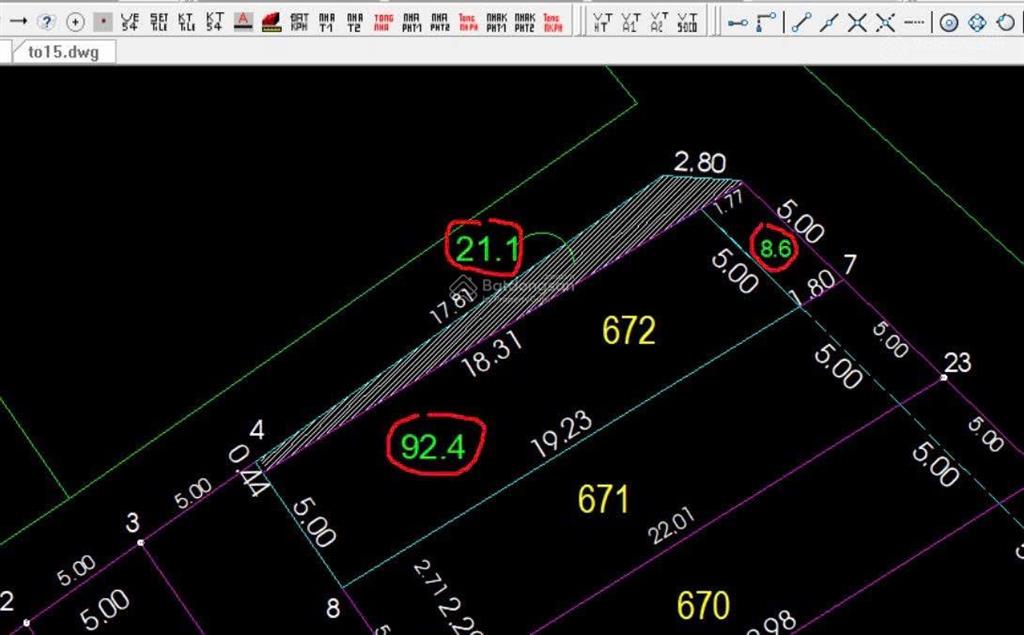Enable Snap to Midpoint icon
The width and height of the screenshot is (1024, 635).
point(829,23)
